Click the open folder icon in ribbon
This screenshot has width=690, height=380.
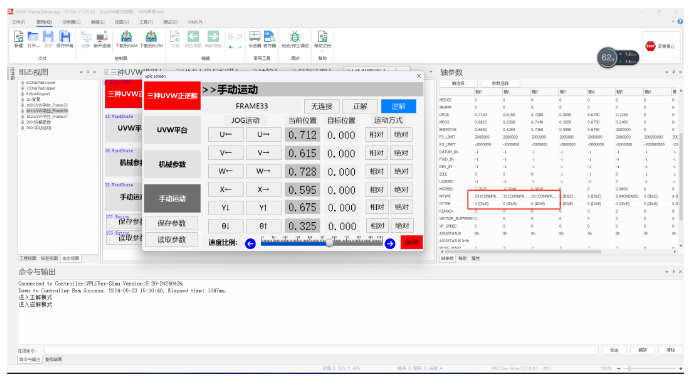(x=33, y=37)
